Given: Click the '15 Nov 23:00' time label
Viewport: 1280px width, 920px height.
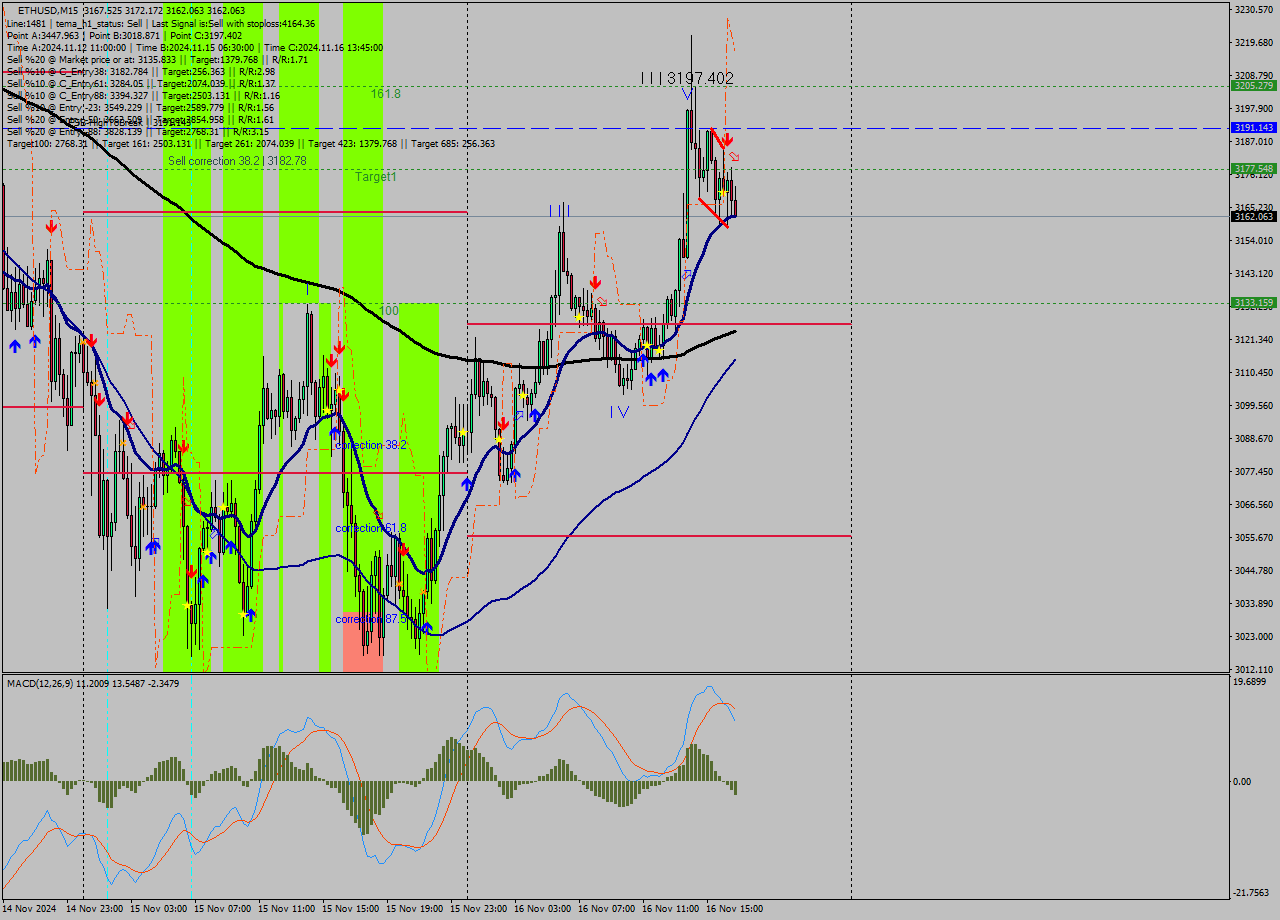Looking at the screenshot, I should point(478,909).
